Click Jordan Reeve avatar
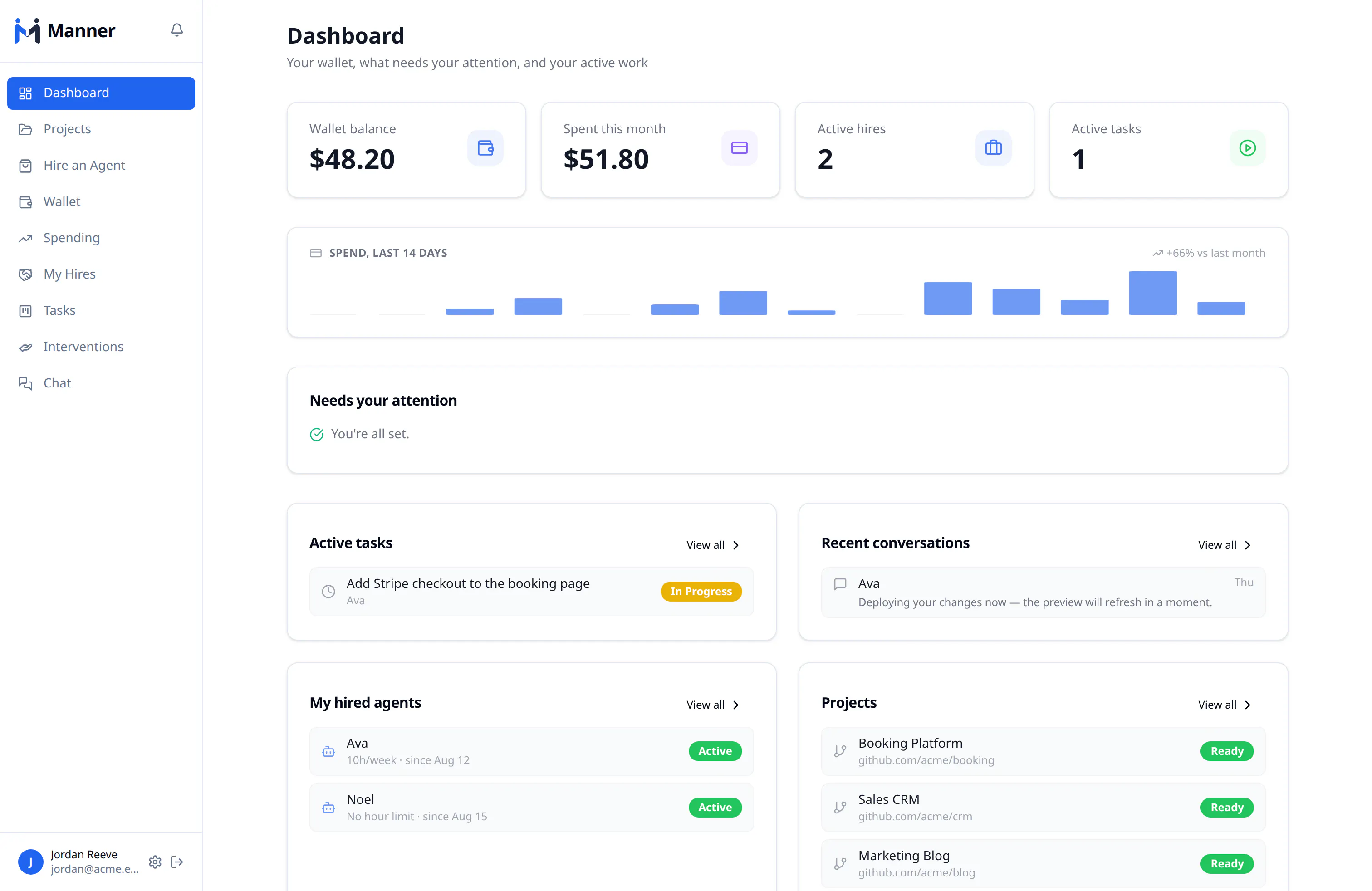The width and height of the screenshot is (1372, 891). pyautogui.click(x=30, y=862)
